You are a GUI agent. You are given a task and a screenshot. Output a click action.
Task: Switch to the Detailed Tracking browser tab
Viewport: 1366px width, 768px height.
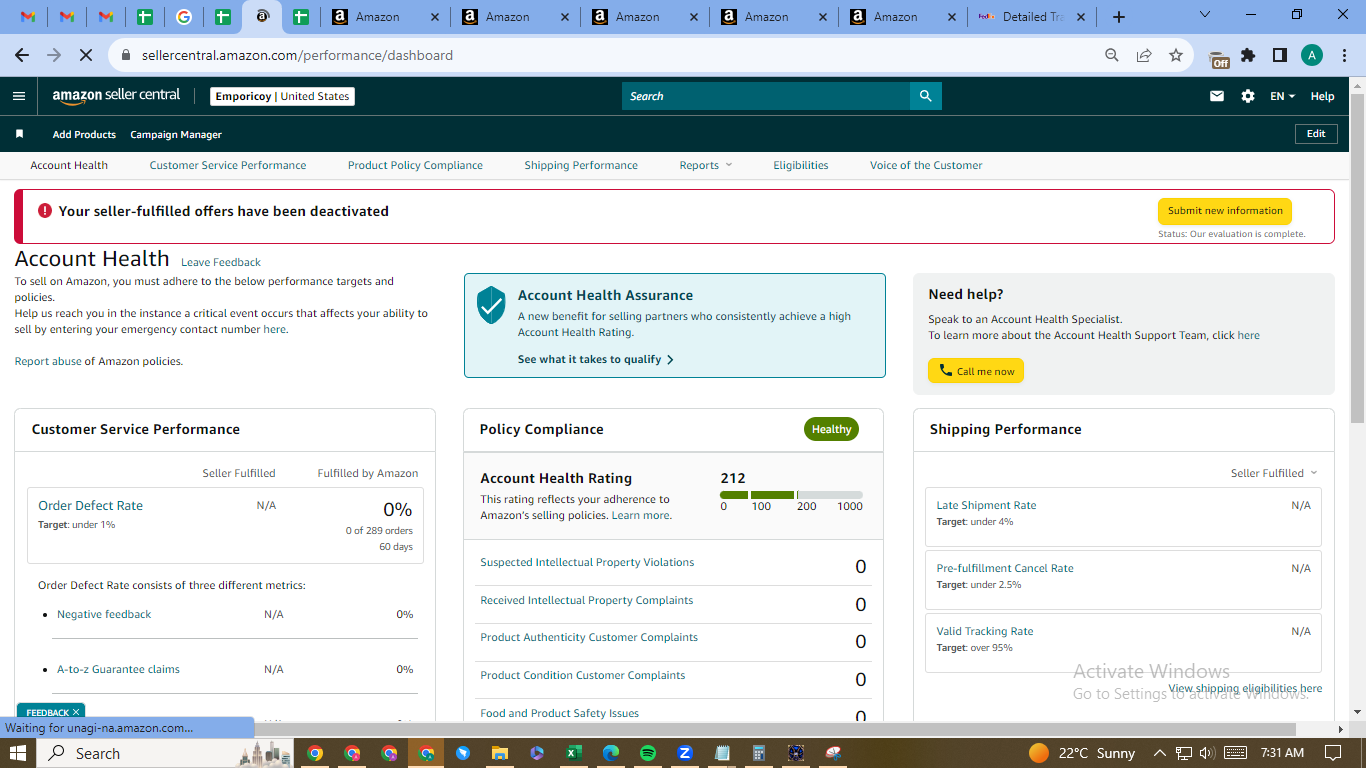(1033, 17)
